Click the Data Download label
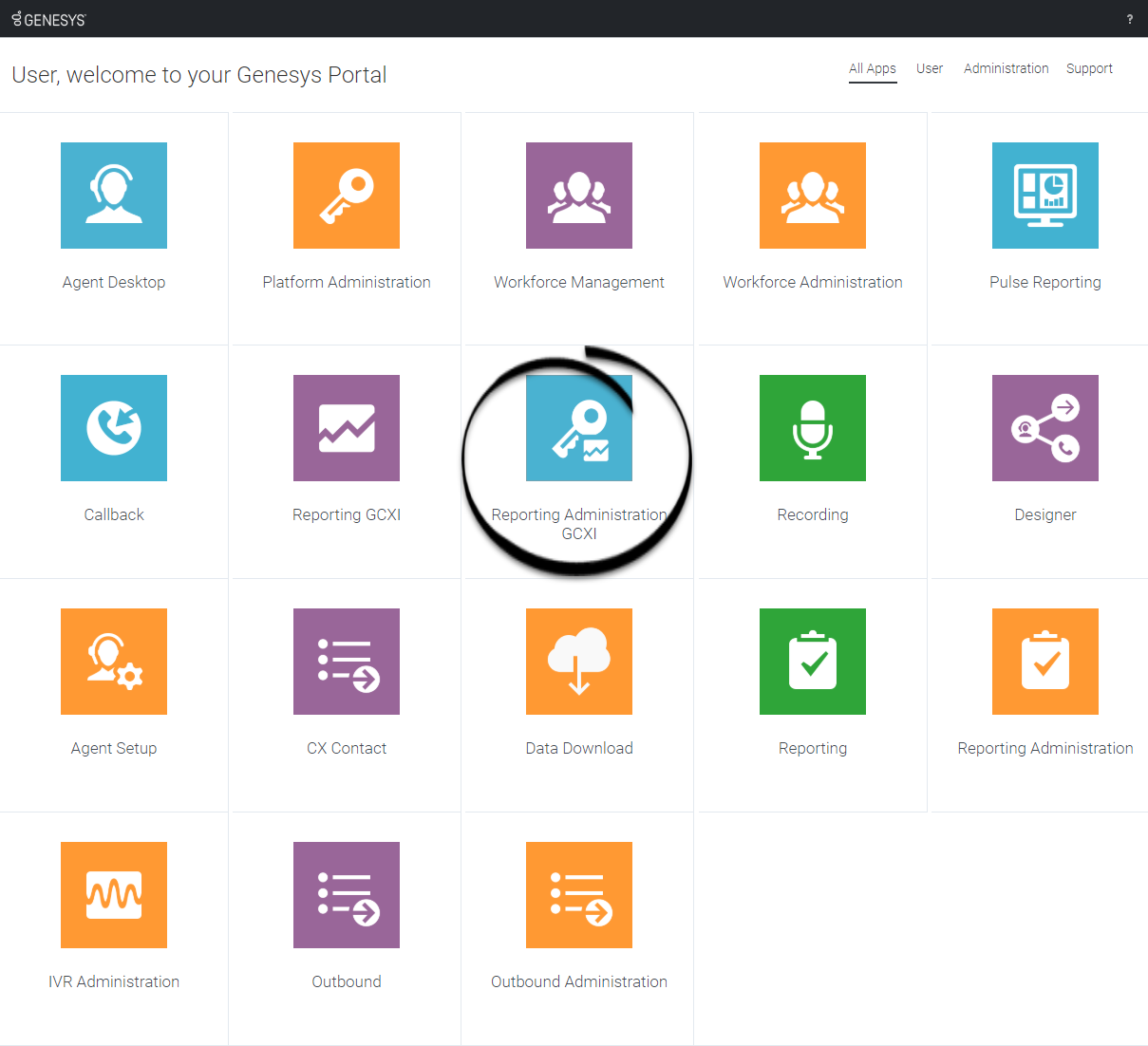Screen dimensions: 1148x1046 [579, 748]
